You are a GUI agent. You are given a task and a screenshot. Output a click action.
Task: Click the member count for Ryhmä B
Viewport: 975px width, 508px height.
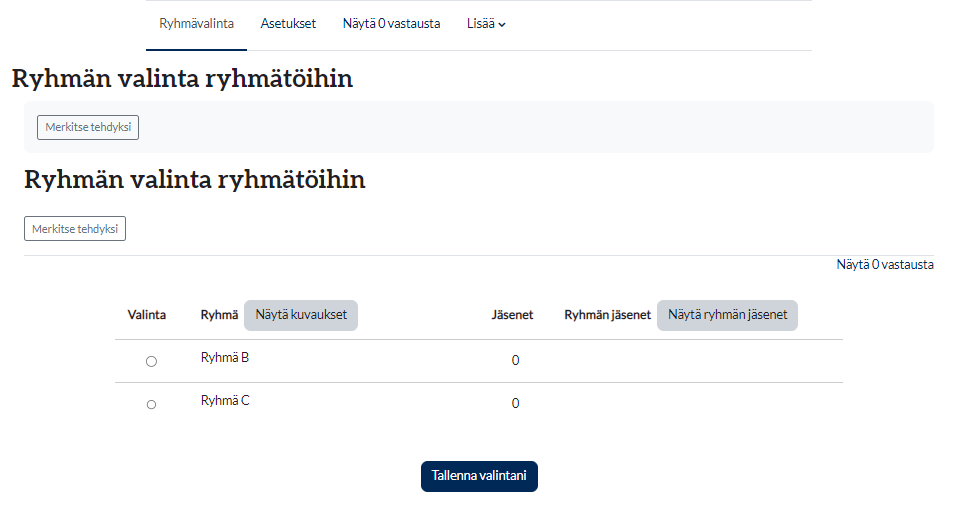[x=515, y=361]
